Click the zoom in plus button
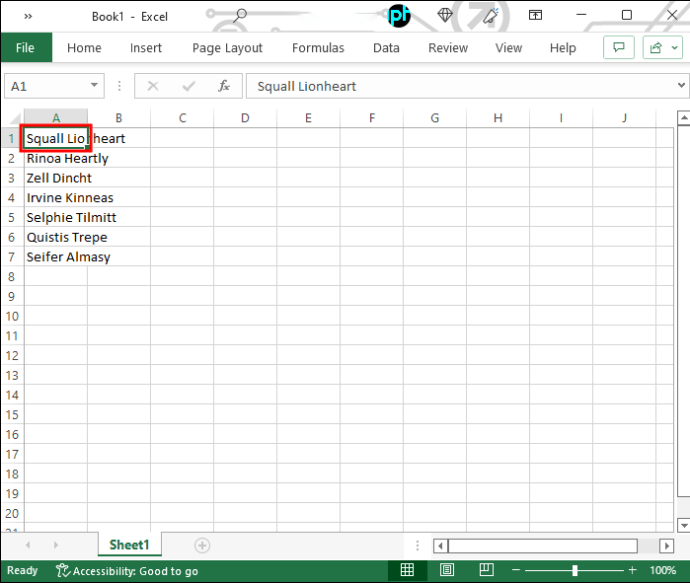690x583 pixels. pos(632,570)
